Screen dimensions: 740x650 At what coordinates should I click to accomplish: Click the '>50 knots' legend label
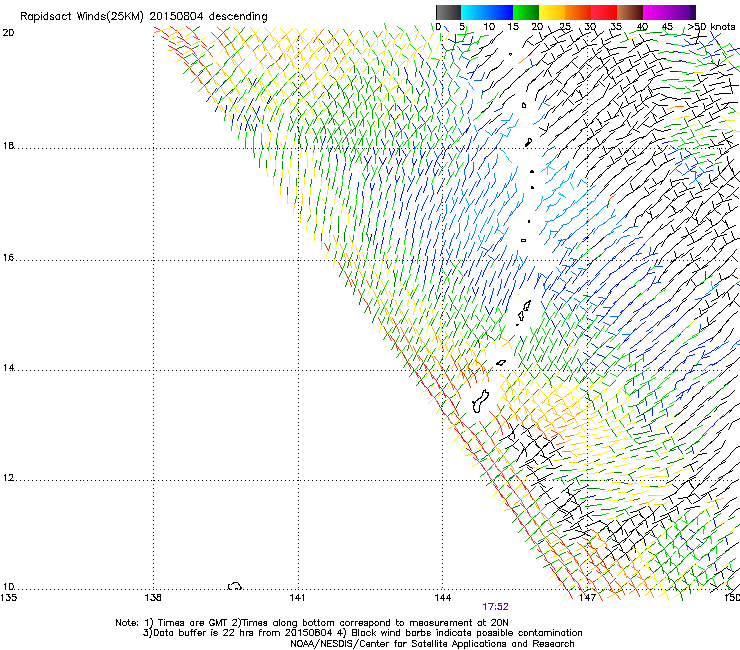(x=711, y=26)
